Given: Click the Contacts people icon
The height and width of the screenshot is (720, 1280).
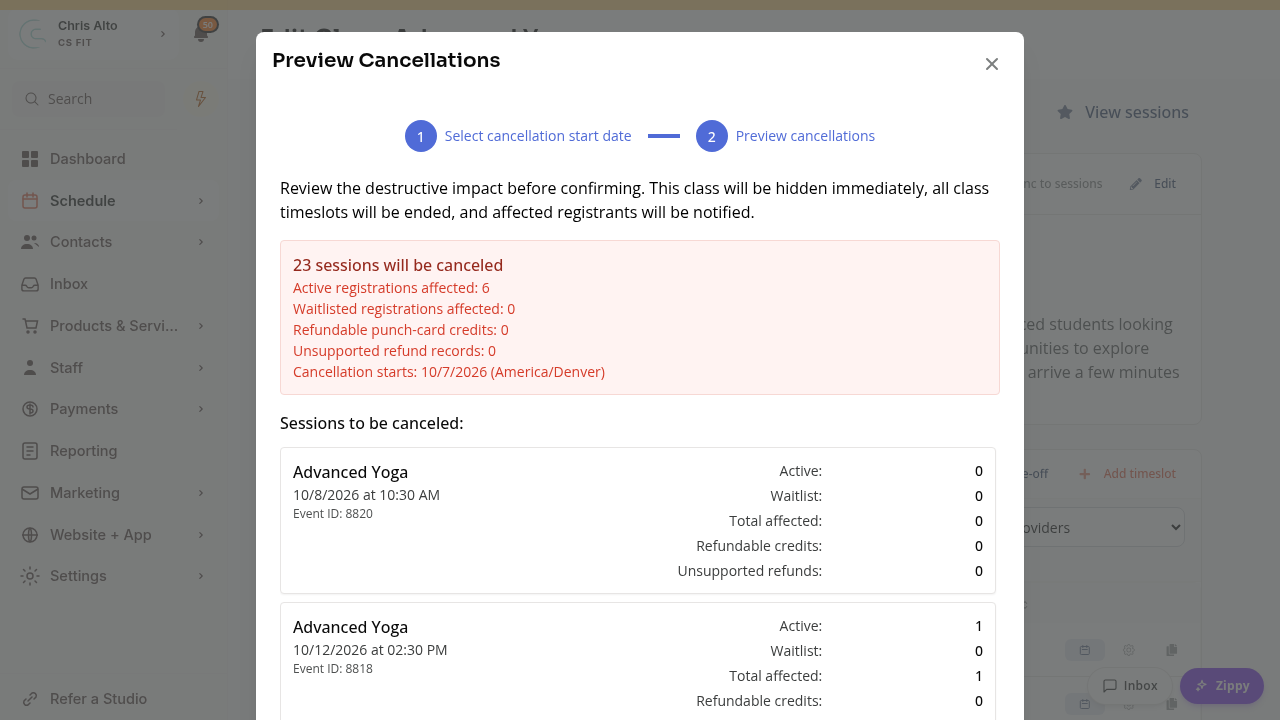Looking at the screenshot, I should [x=30, y=242].
